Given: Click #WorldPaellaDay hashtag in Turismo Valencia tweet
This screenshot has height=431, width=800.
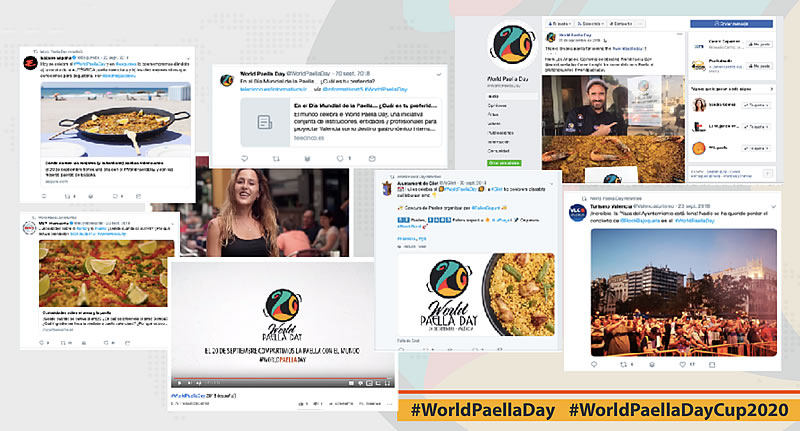Looking at the screenshot, I should pos(694,221).
